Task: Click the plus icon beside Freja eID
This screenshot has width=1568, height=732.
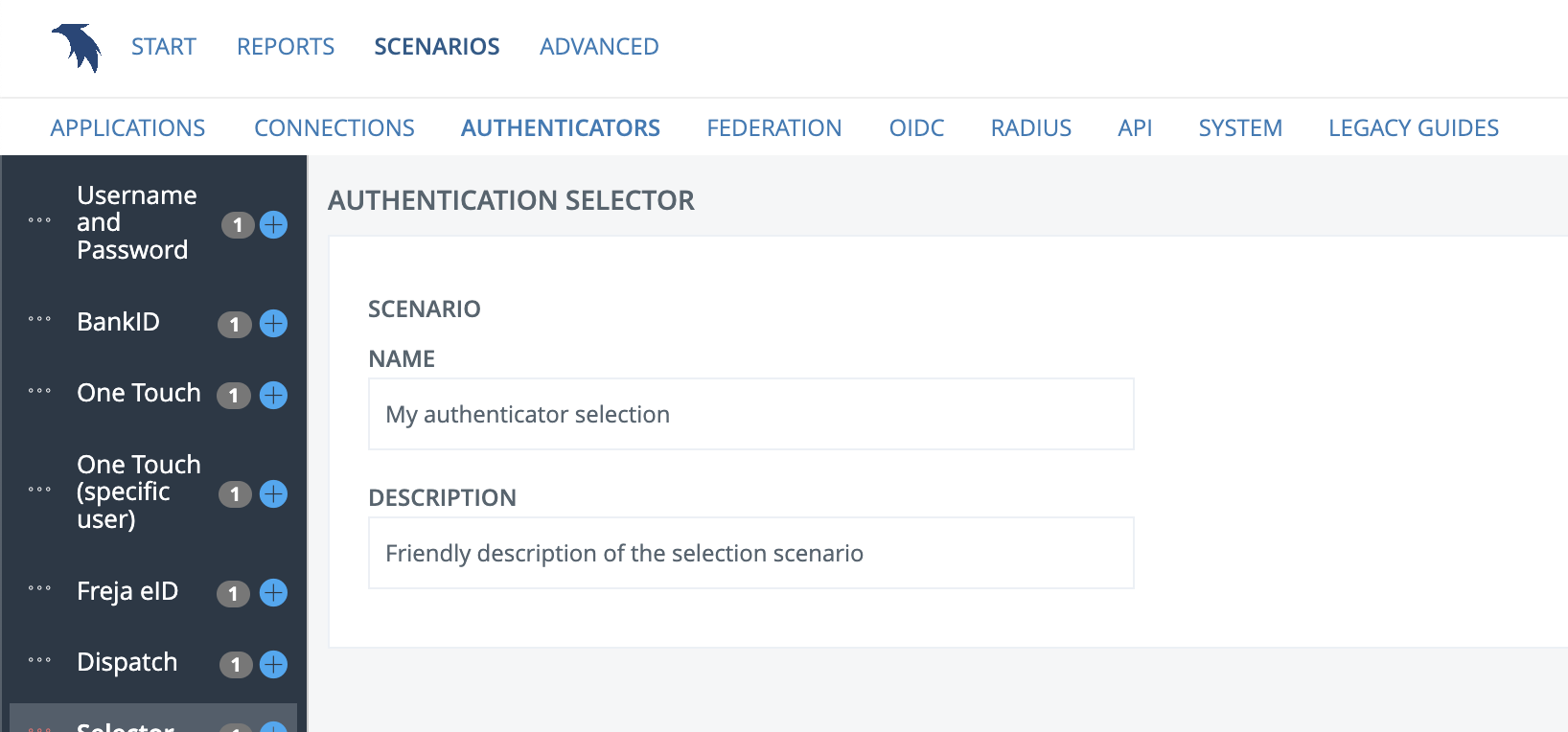Action: tap(273, 593)
